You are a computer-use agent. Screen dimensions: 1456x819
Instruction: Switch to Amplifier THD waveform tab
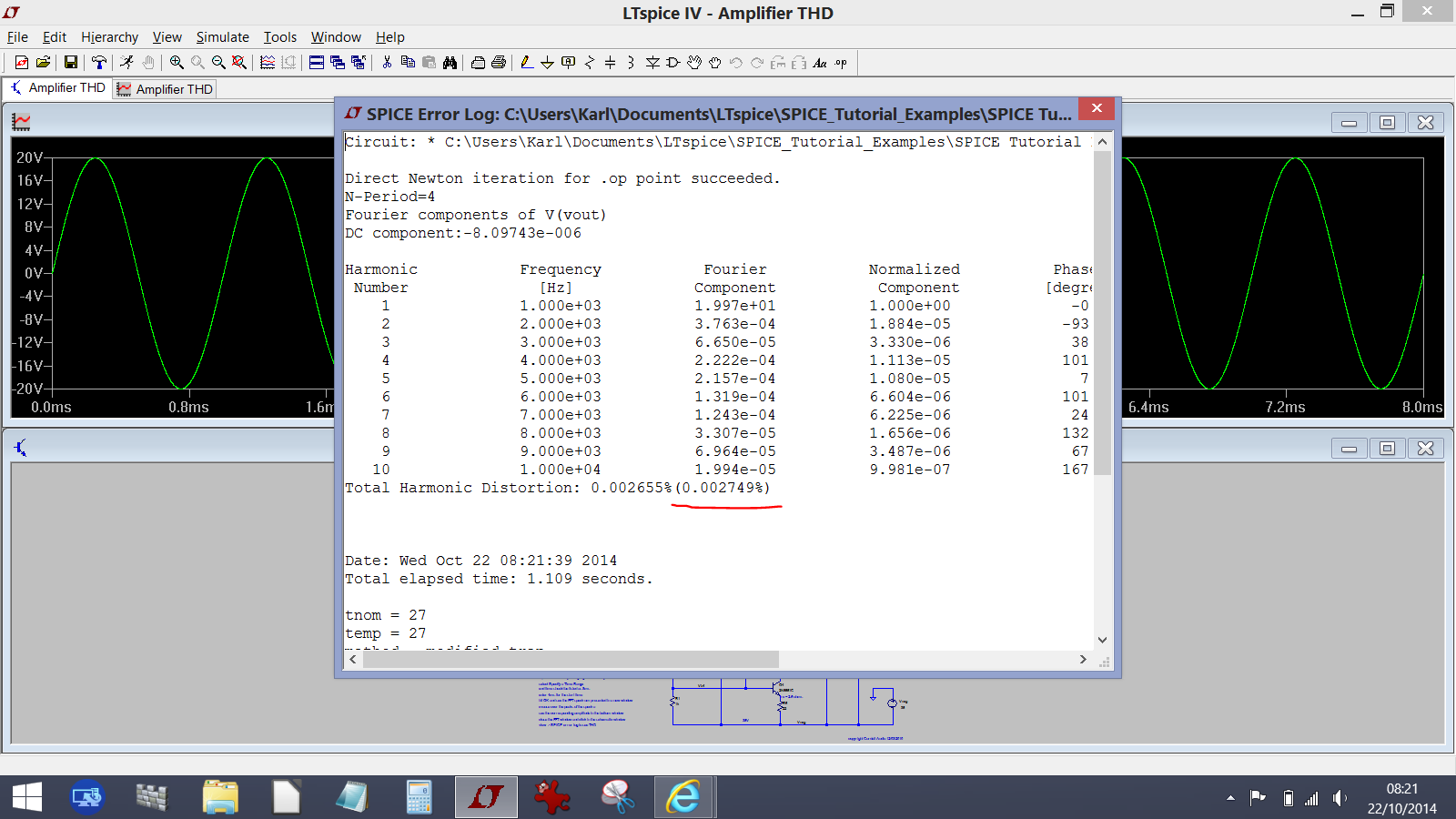(165, 89)
